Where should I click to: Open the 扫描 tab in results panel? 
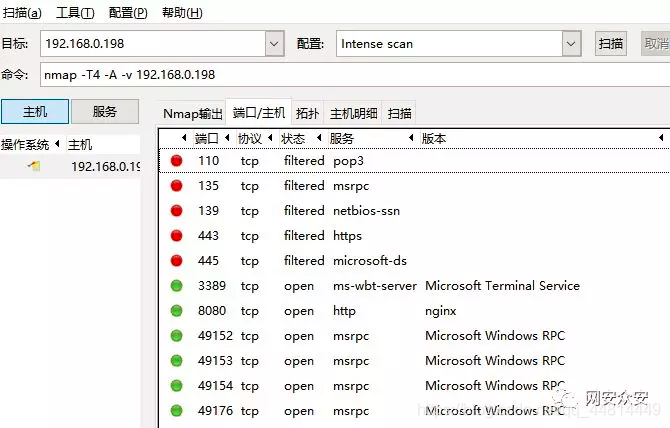point(400,114)
